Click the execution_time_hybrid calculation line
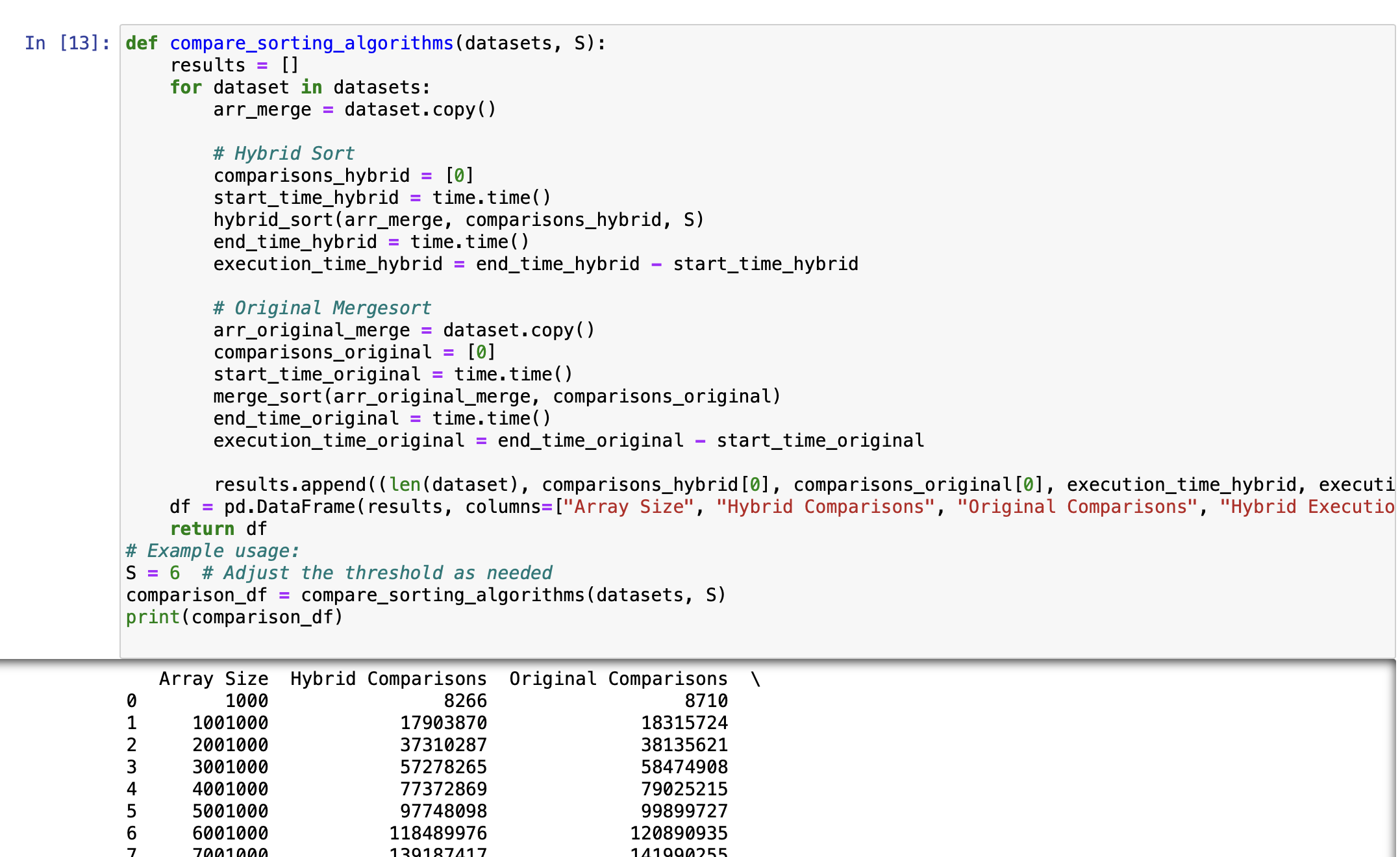 (x=536, y=264)
